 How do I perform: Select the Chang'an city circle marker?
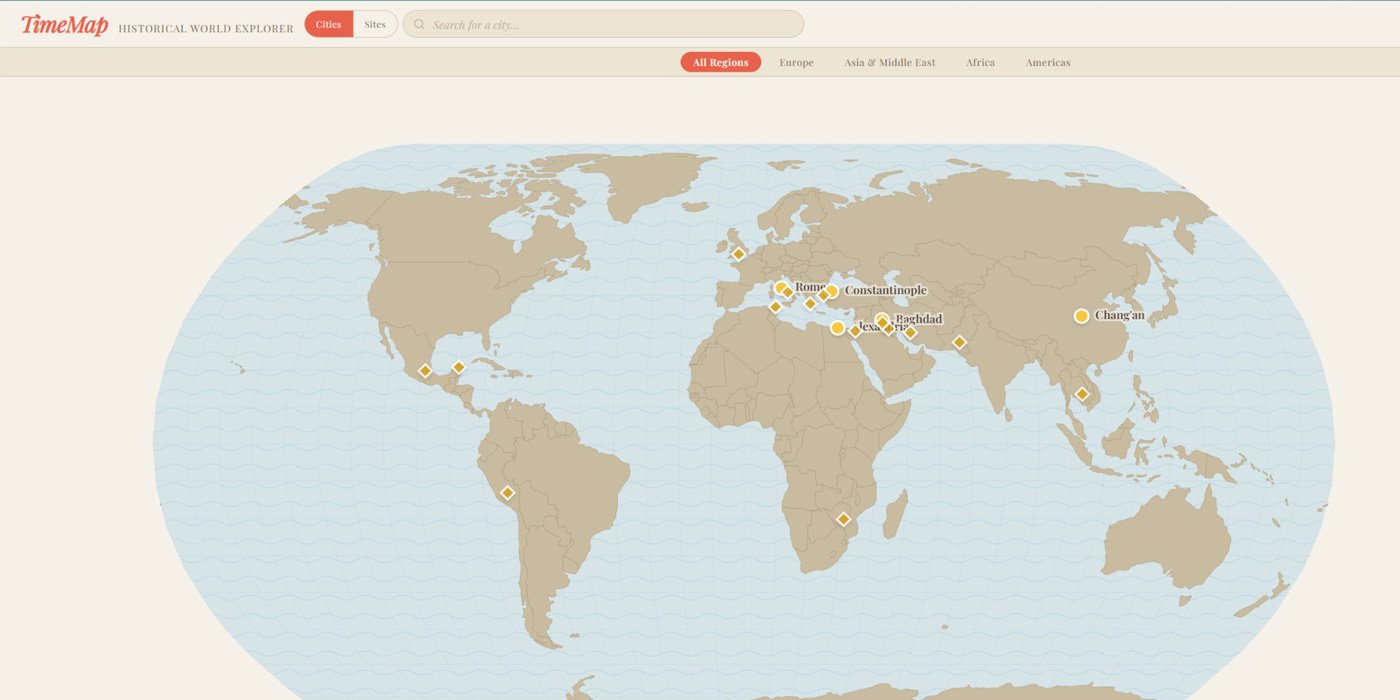1081,316
